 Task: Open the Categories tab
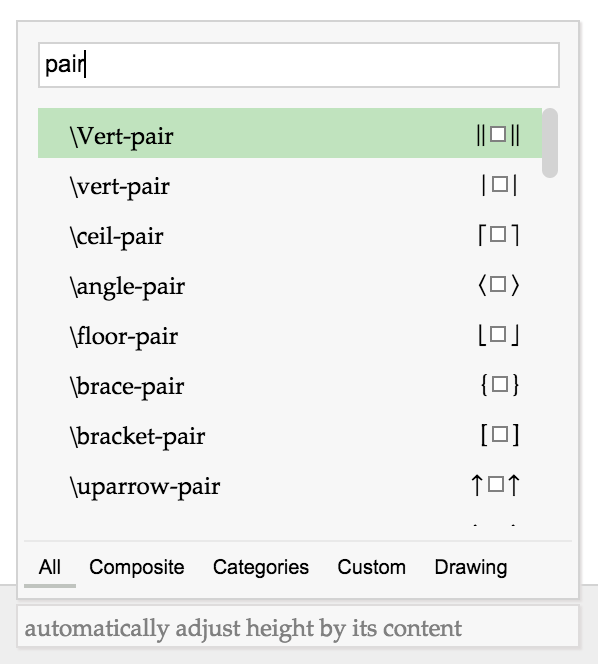coord(260,567)
